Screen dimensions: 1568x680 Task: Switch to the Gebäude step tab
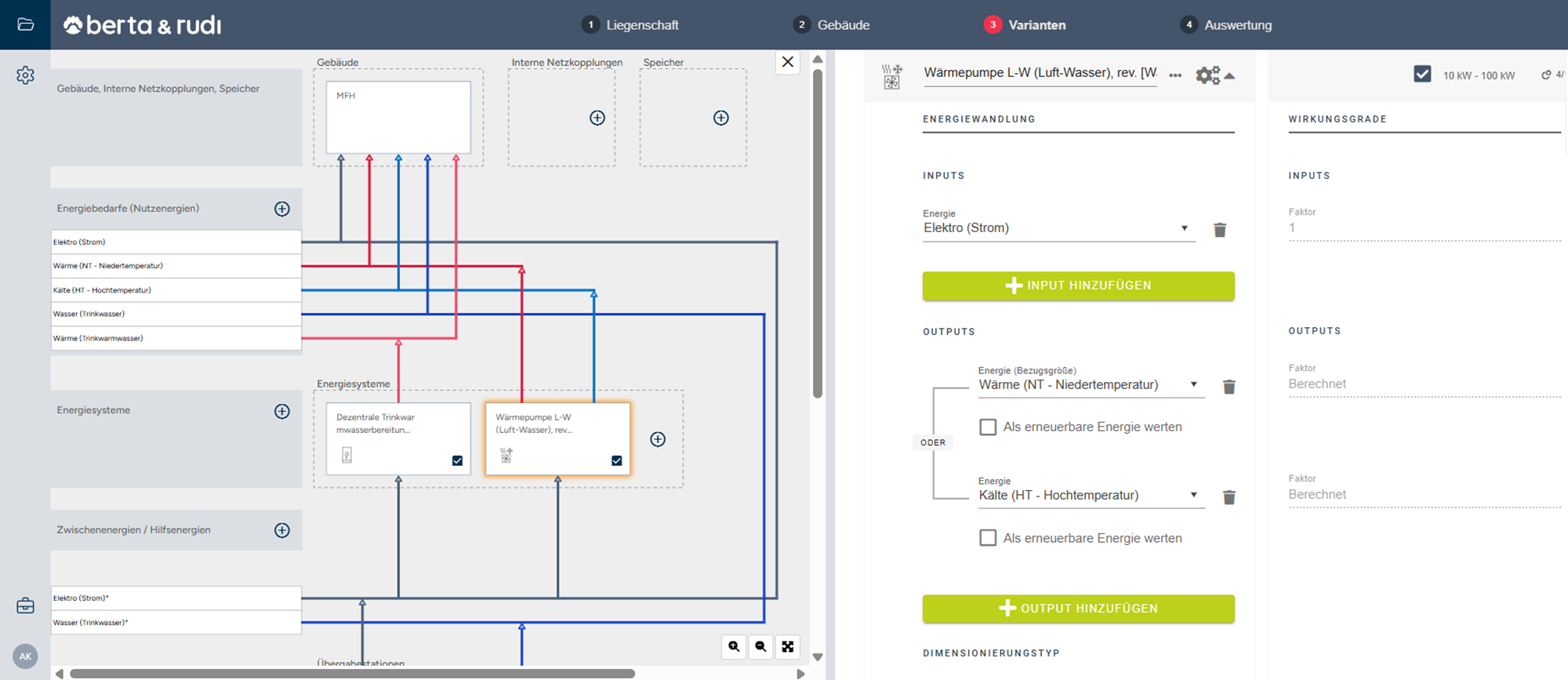point(831,25)
